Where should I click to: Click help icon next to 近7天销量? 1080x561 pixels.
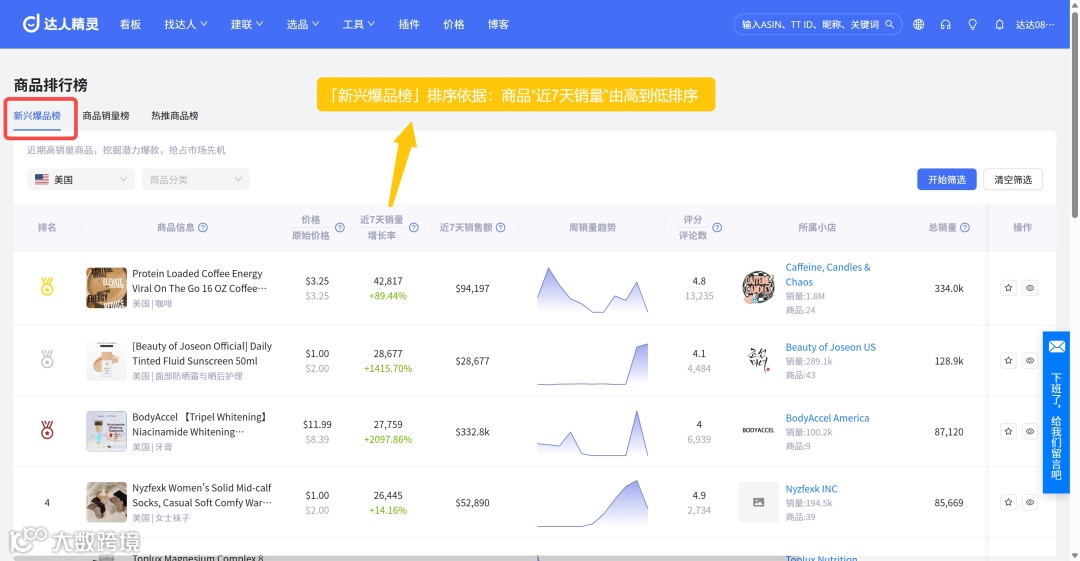[414, 227]
